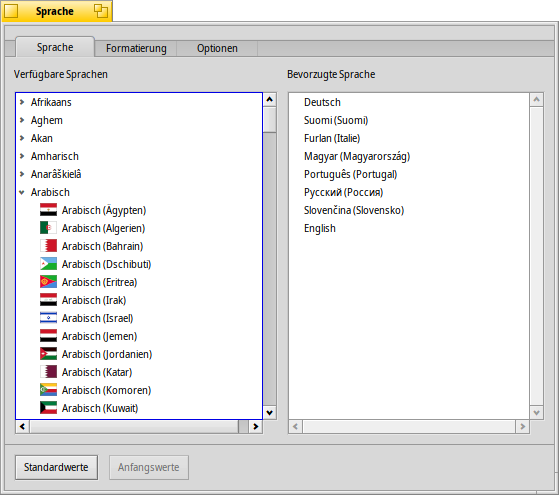Click the Comoros flag icon
The width and height of the screenshot is (559, 495).
48,390
